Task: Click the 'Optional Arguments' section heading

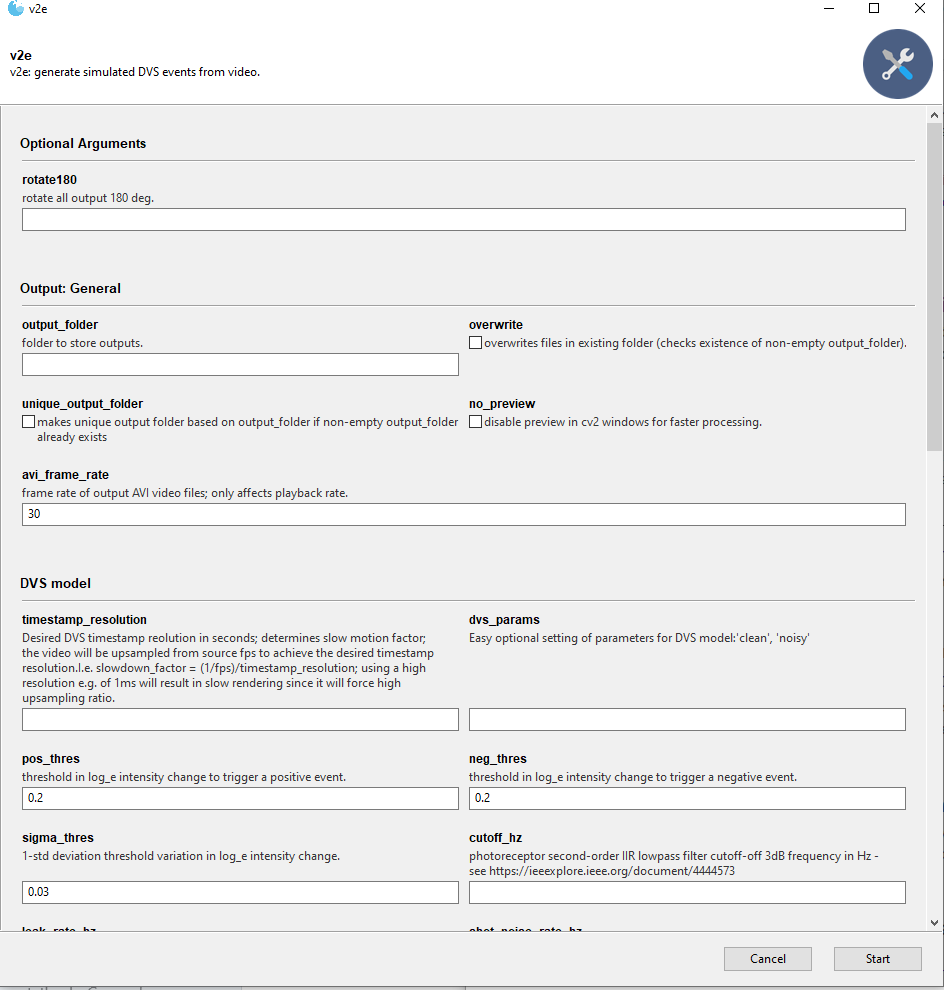Action: (x=83, y=143)
